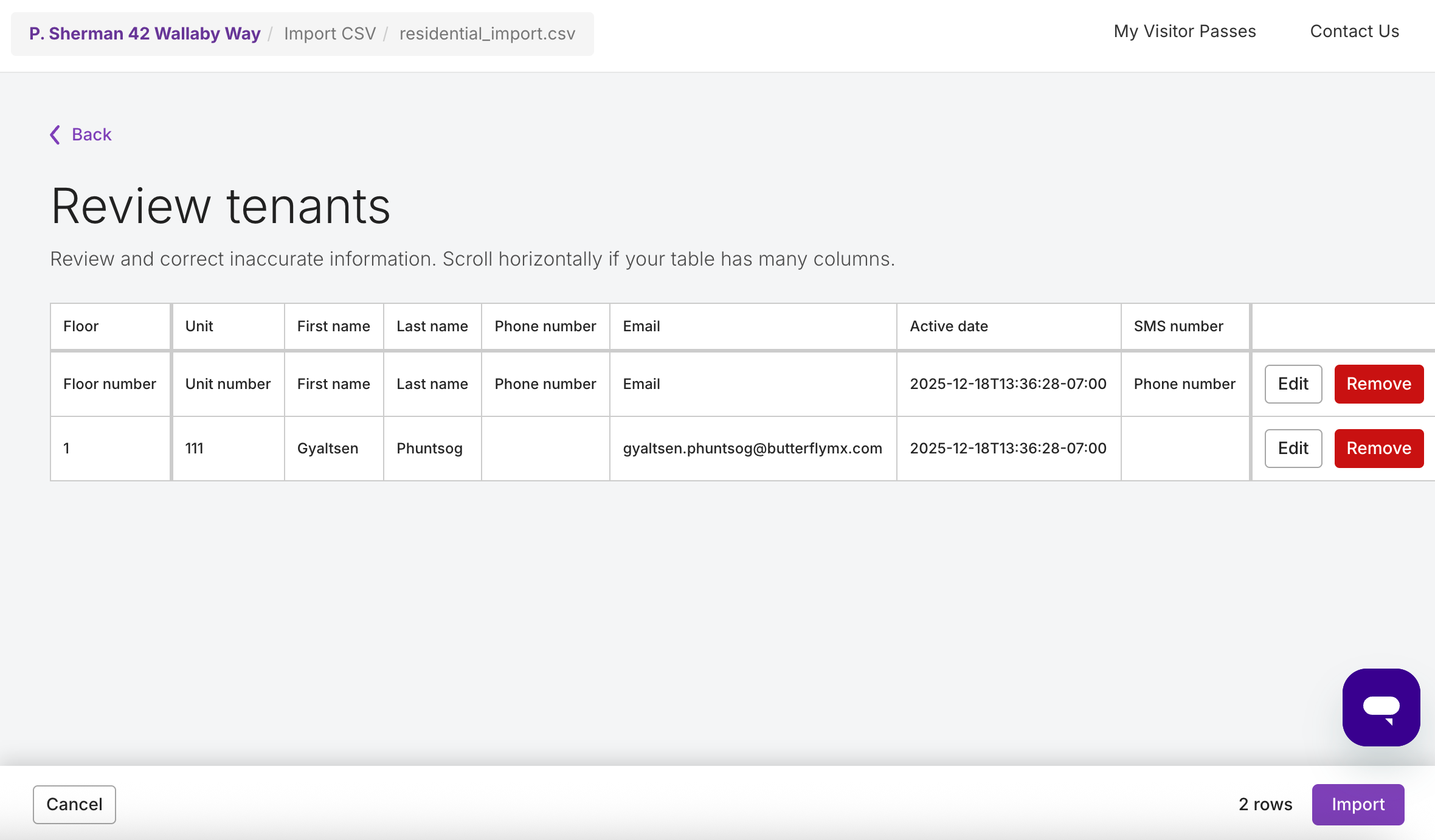Edit the Floor number header row

point(1293,384)
